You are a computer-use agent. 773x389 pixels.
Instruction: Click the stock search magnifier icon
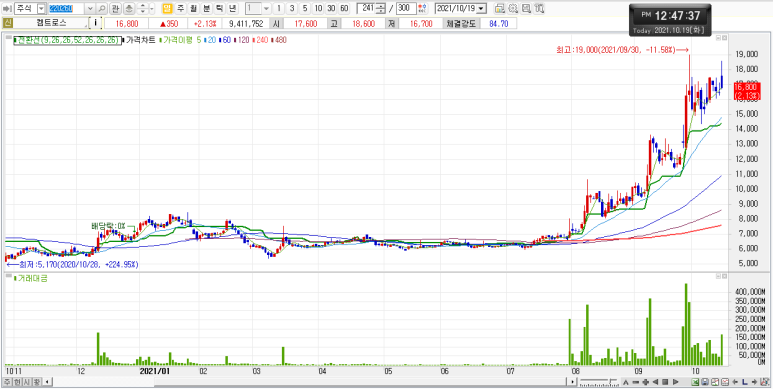[102, 8]
